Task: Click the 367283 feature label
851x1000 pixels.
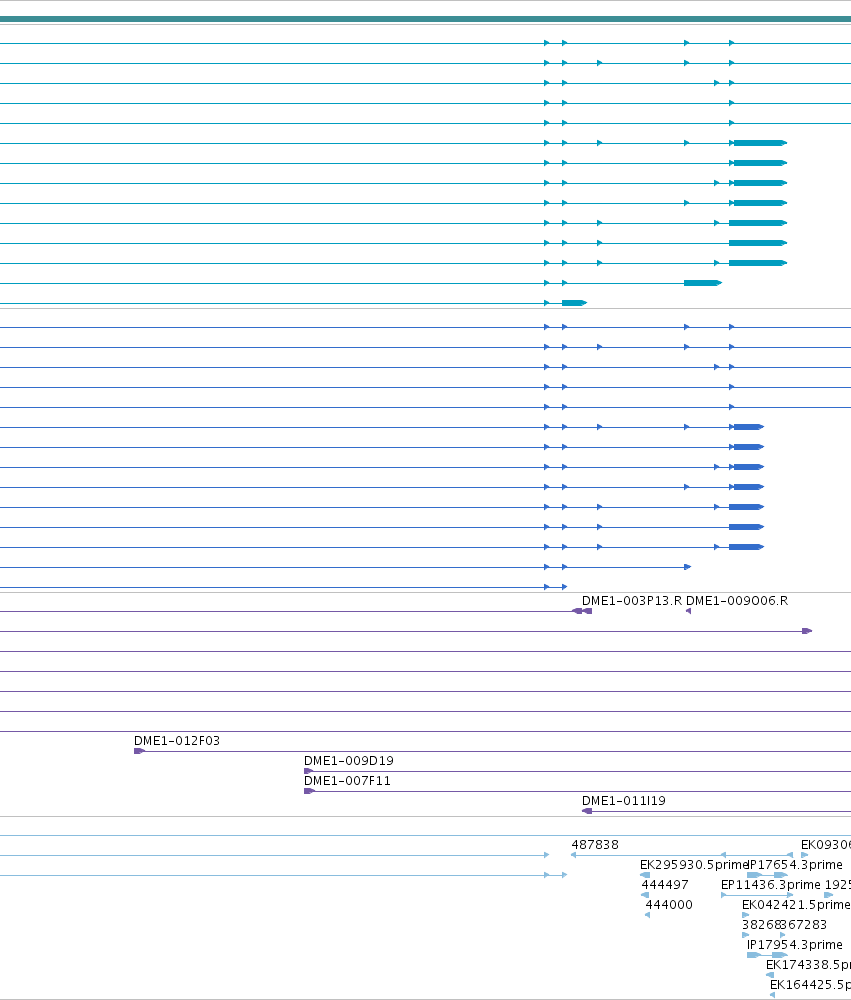Action: point(803,925)
